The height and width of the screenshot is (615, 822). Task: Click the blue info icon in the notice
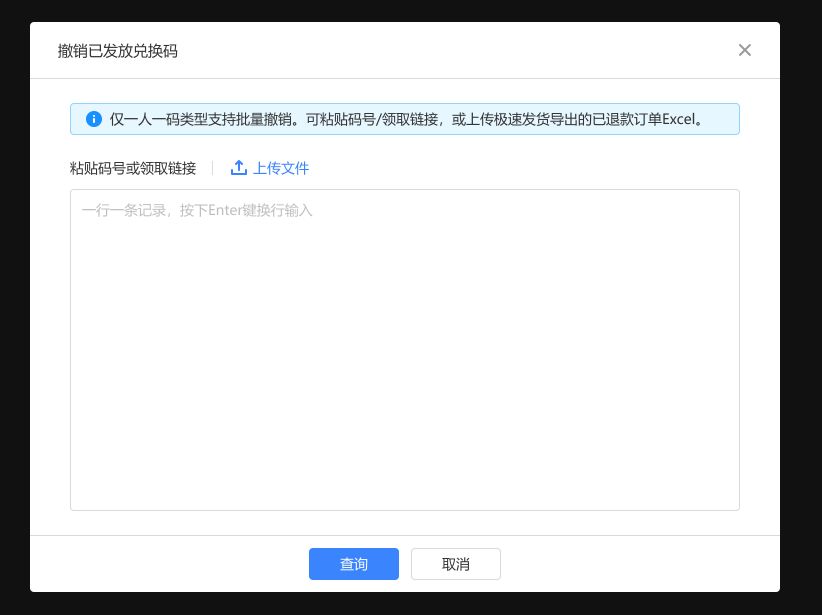tap(94, 119)
